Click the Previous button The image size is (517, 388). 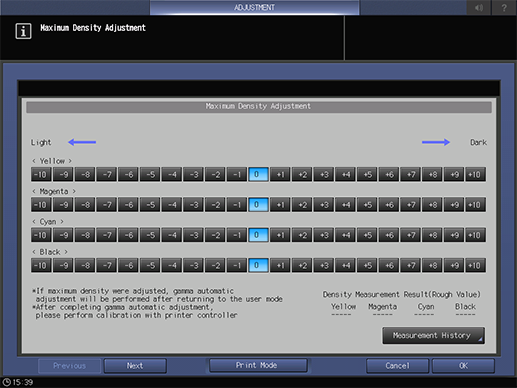(x=69, y=366)
